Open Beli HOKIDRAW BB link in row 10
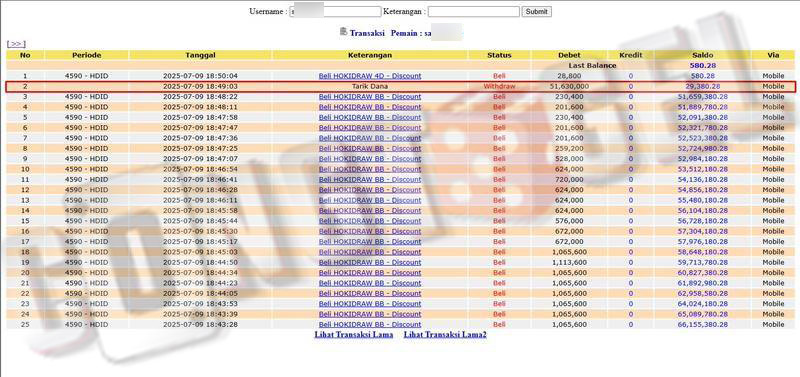The height and width of the screenshot is (377, 800). point(370,169)
